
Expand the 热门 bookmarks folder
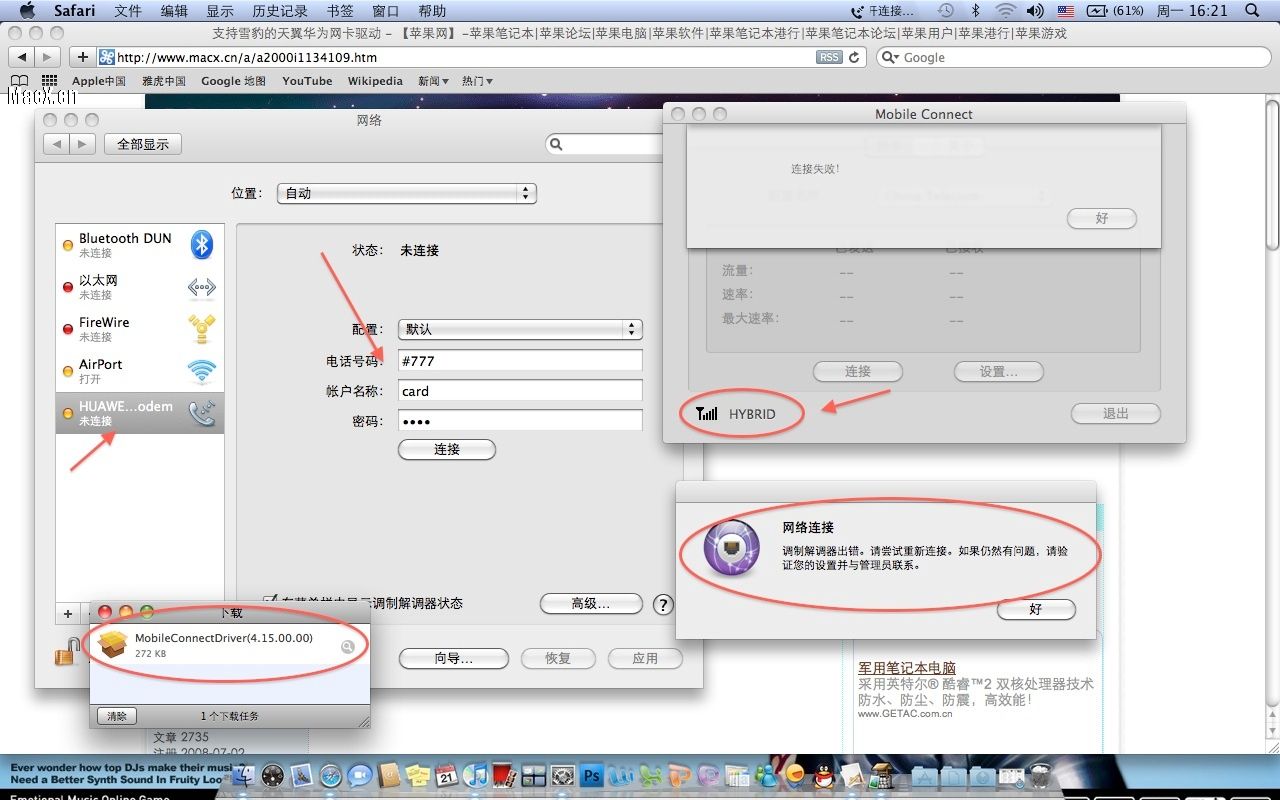click(x=477, y=81)
